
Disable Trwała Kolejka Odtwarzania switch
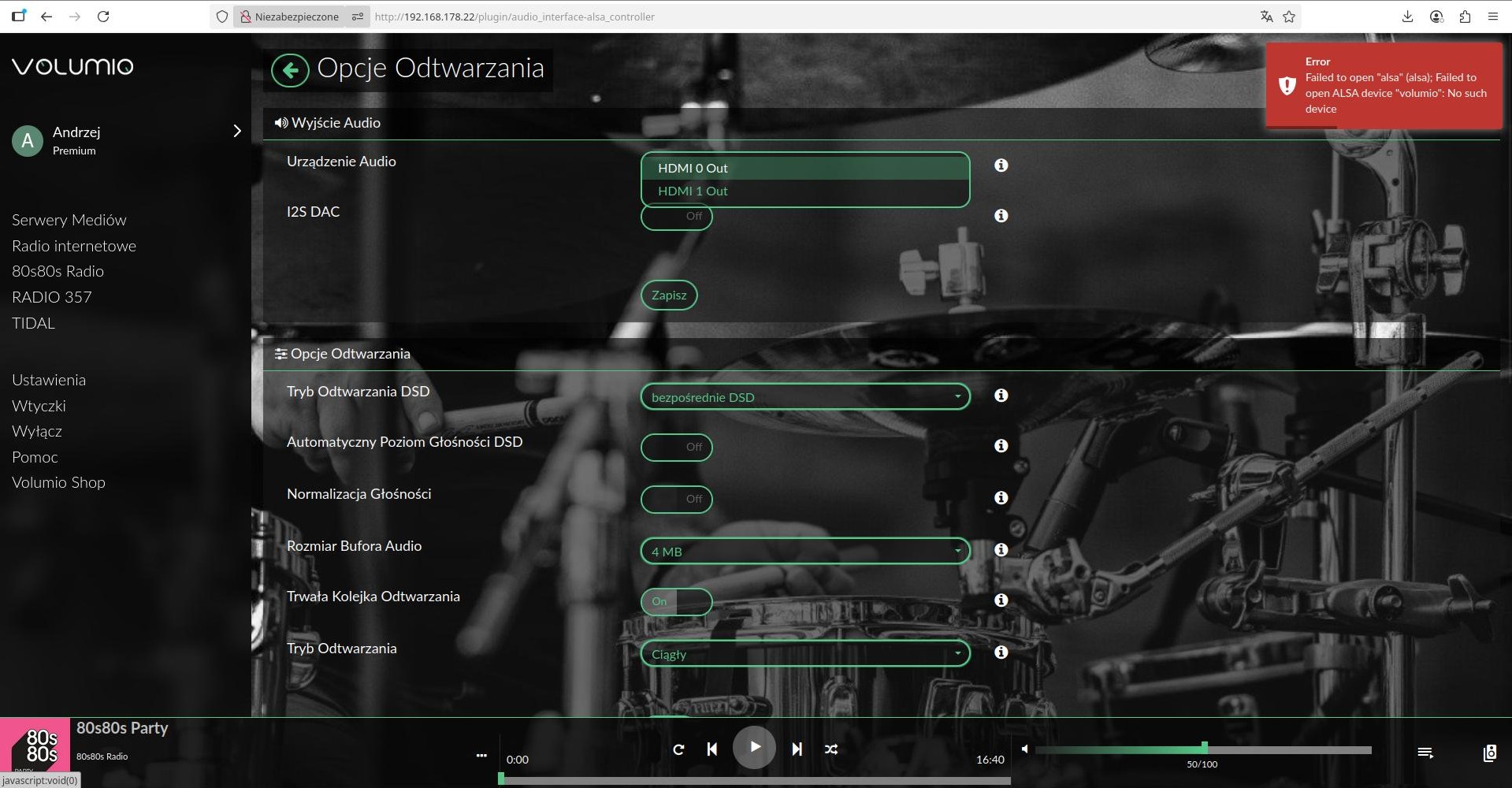pyautogui.click(x=676, y=602)
